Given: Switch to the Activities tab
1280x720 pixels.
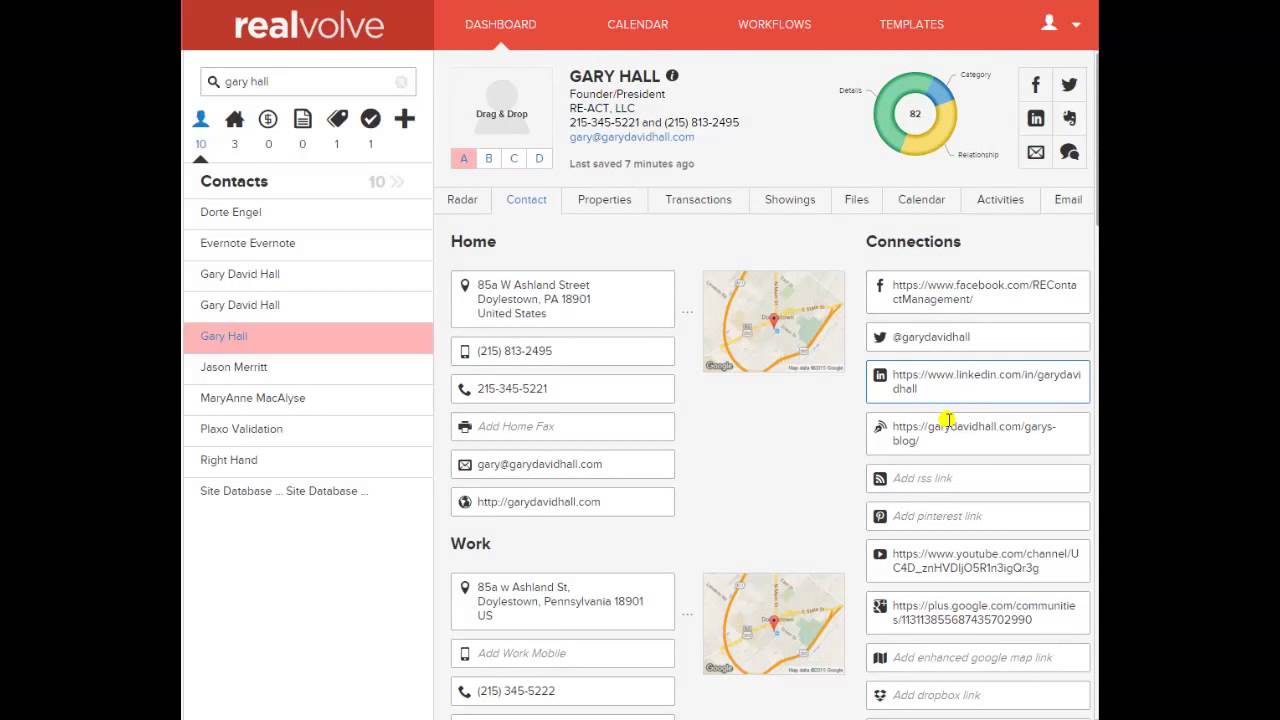Looking at the screenshot, I should (1000, 200).
